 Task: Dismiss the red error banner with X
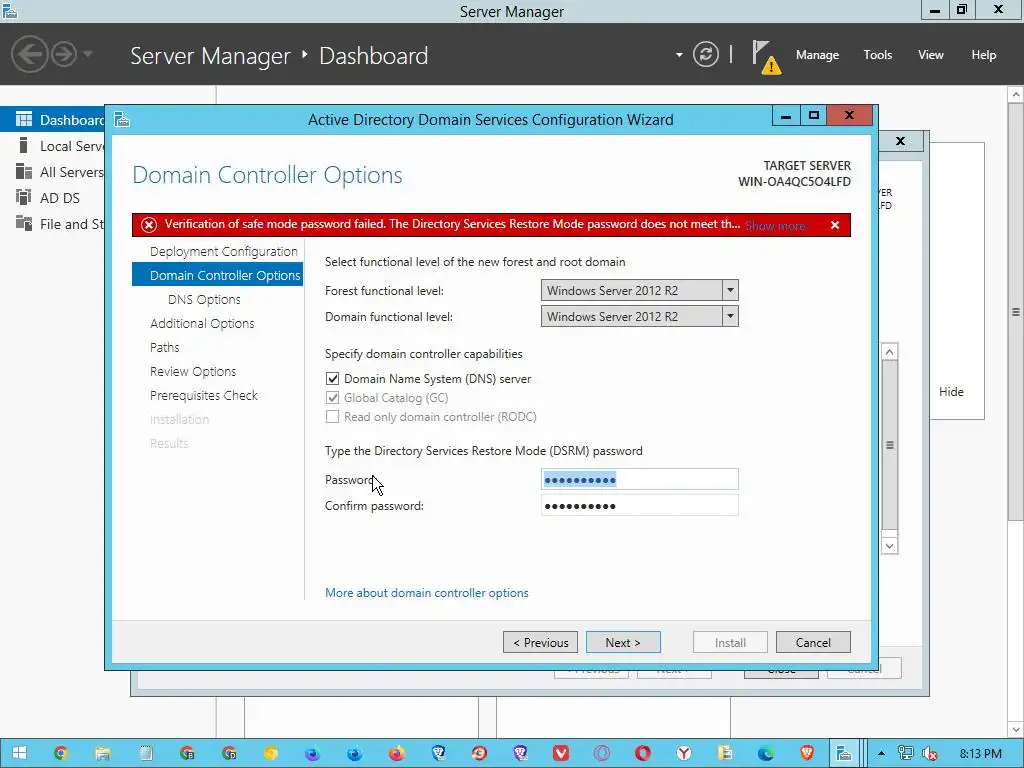835,225
